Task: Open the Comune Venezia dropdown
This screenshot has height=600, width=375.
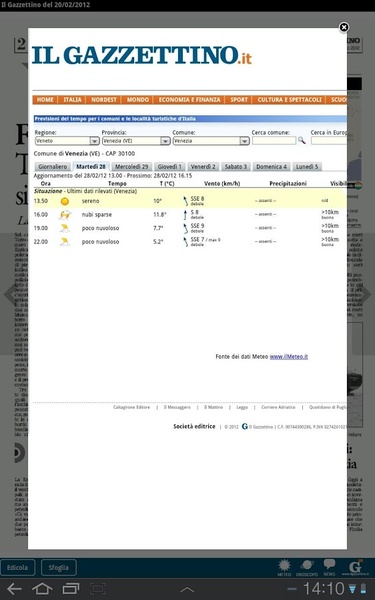Action: coord(211,141)
